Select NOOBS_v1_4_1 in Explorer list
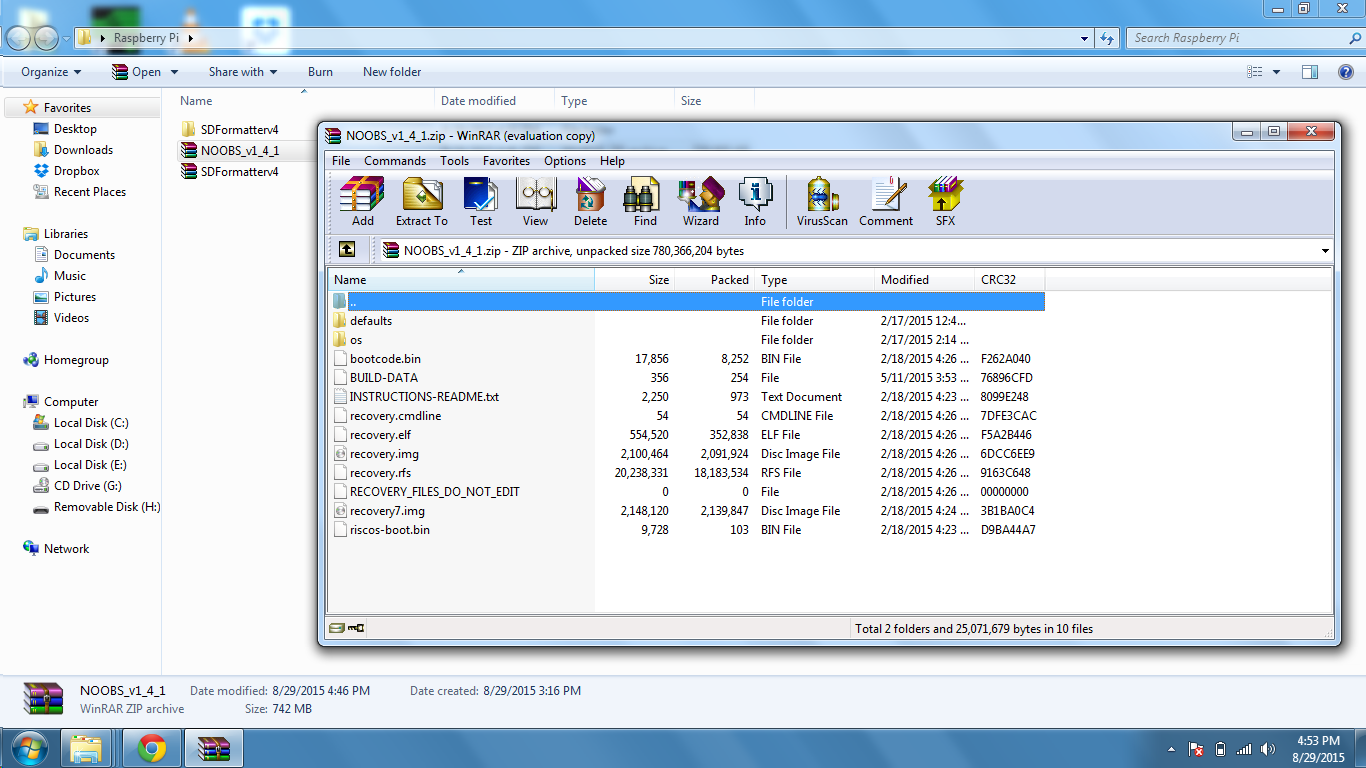Image resolution: width=1366 pixels, height=768 pixels. 239,151
